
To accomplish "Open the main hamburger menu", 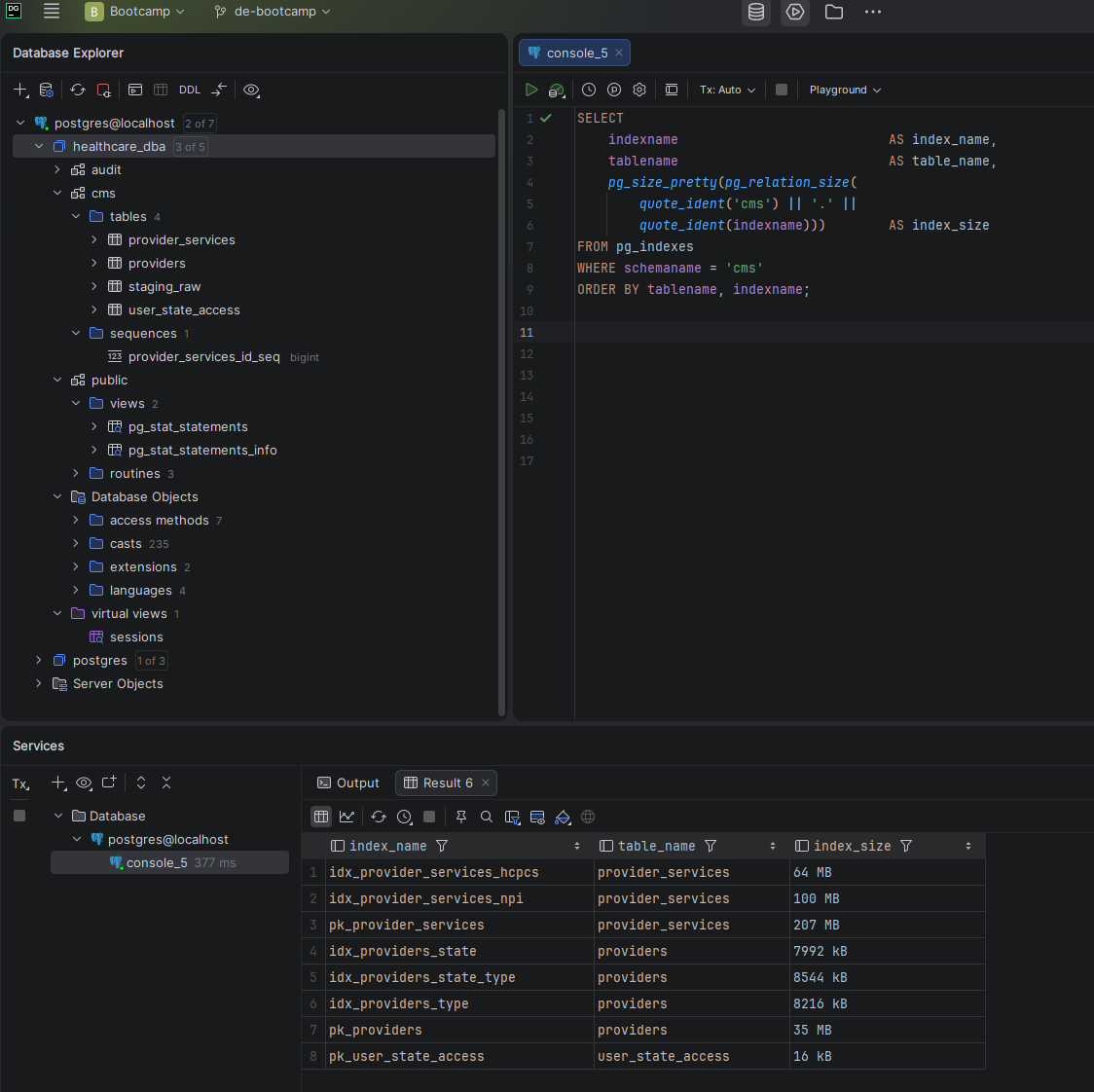I will tap(51, 11).
